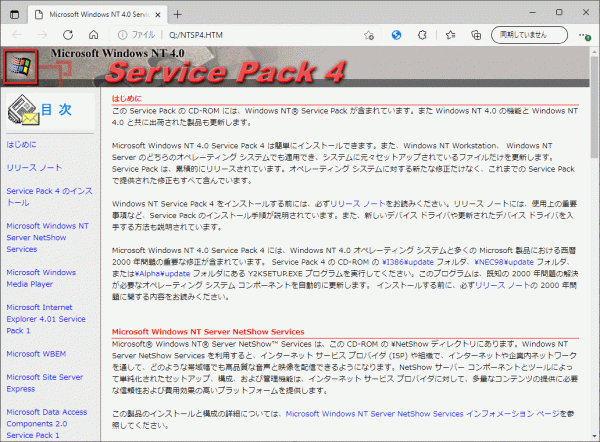600x442 pixels.
Task: Open the ¥I386¥update folder link
Action: [408, 262]
